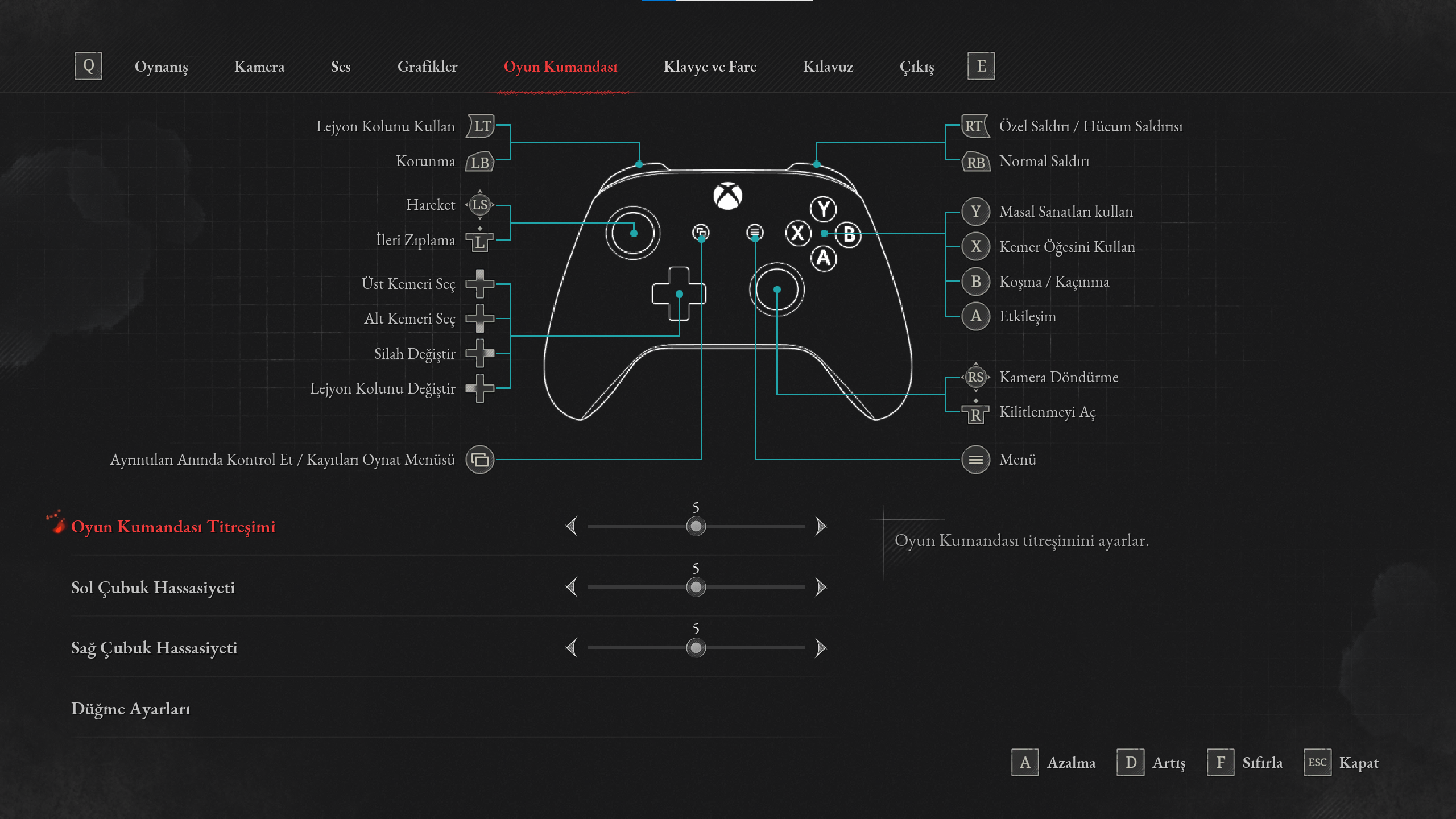Click the RB bumper icon

(x=975, y=162)
